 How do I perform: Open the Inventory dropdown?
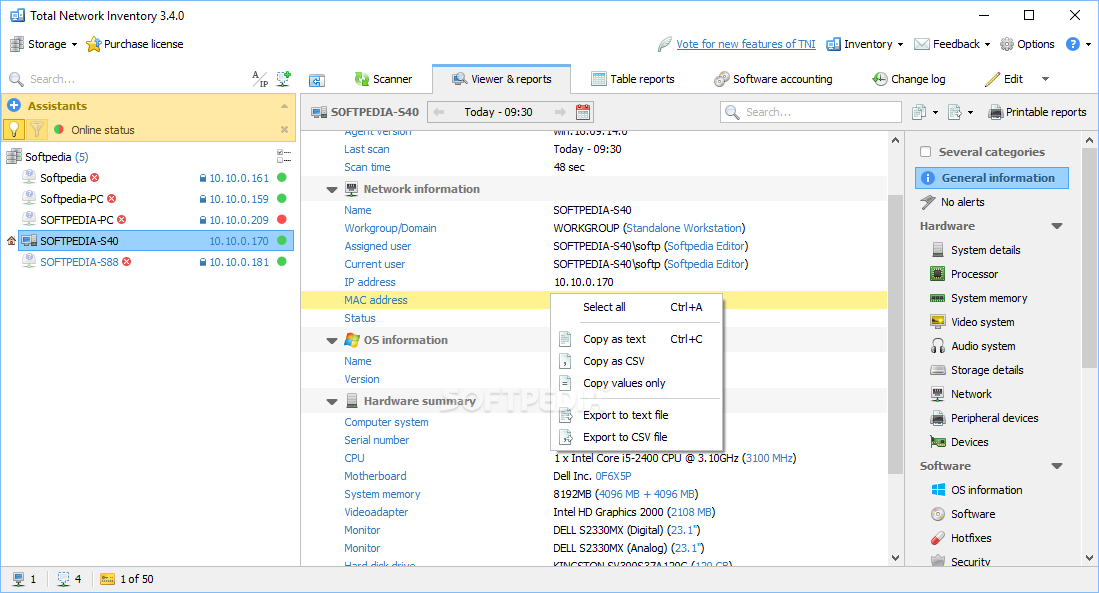pyautogui.click(x=865, y=44)
